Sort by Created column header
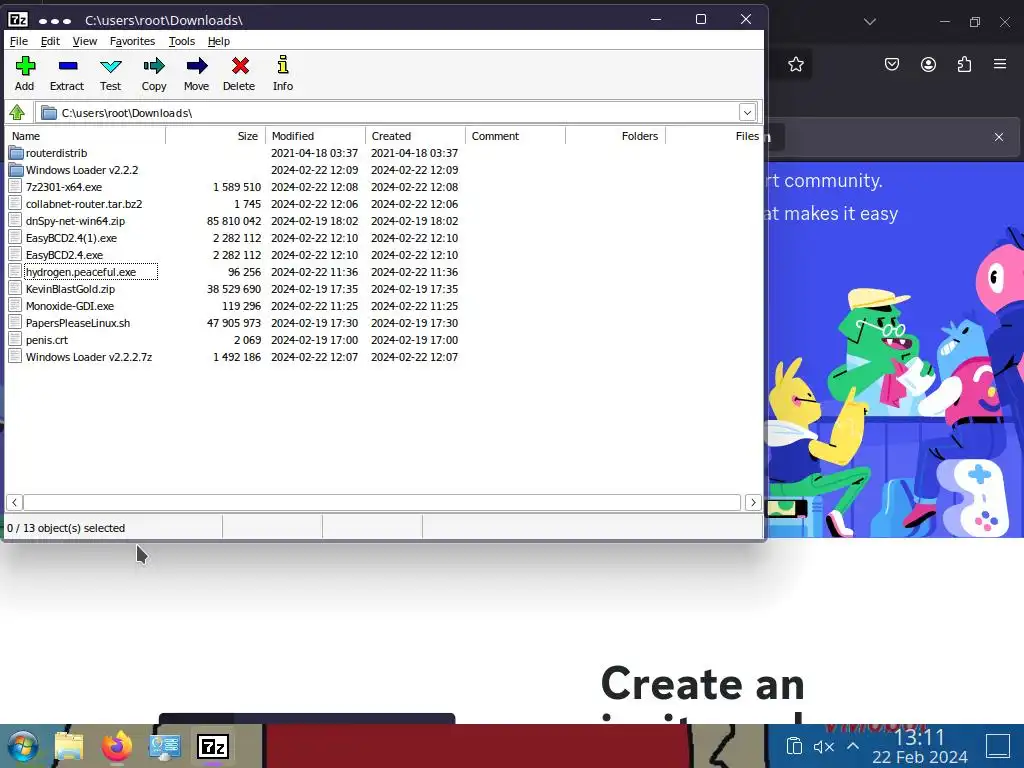 pyautogui.click(x=415, y=136)
